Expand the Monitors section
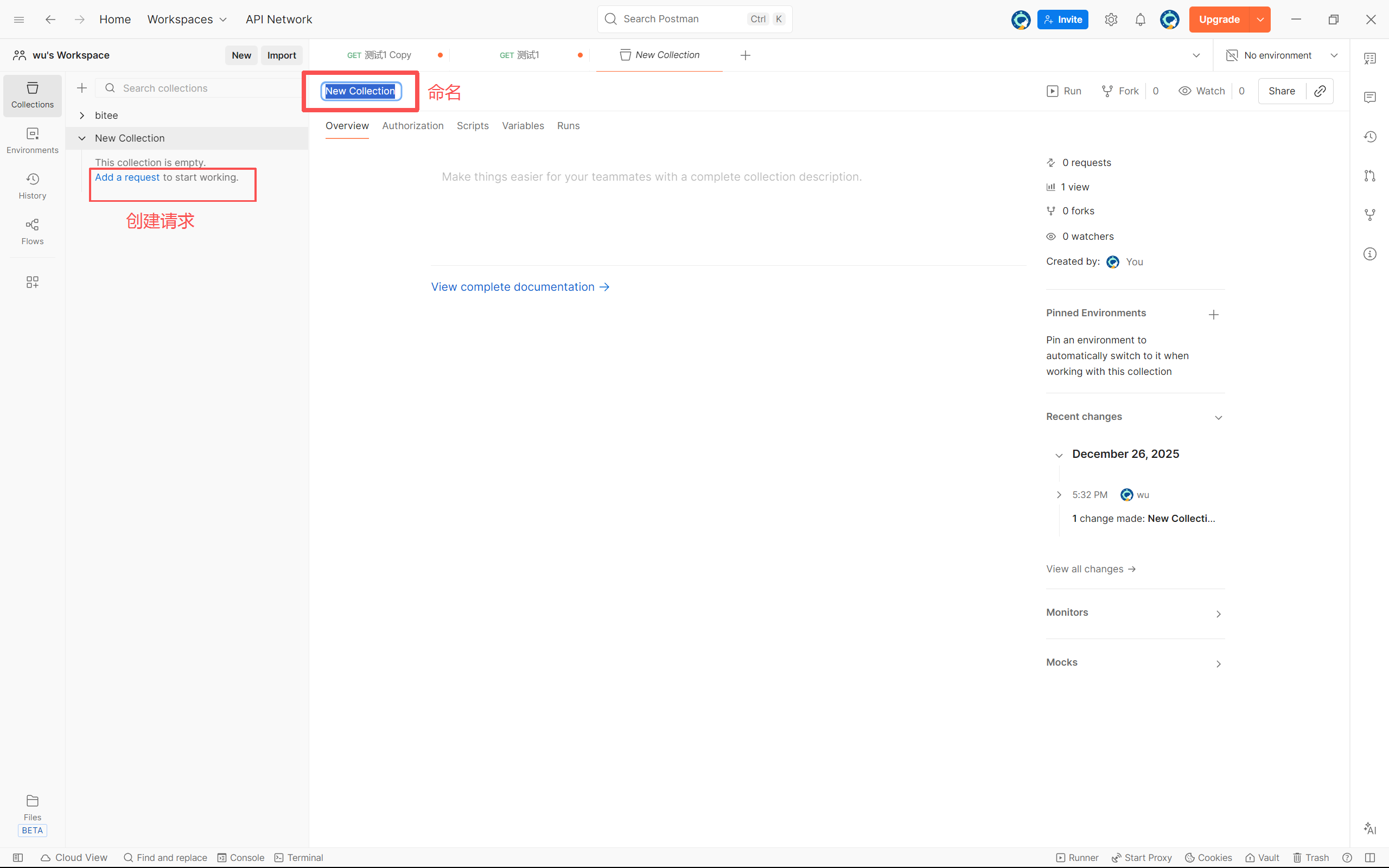 pyautogui.click(x=1218, y=614)
